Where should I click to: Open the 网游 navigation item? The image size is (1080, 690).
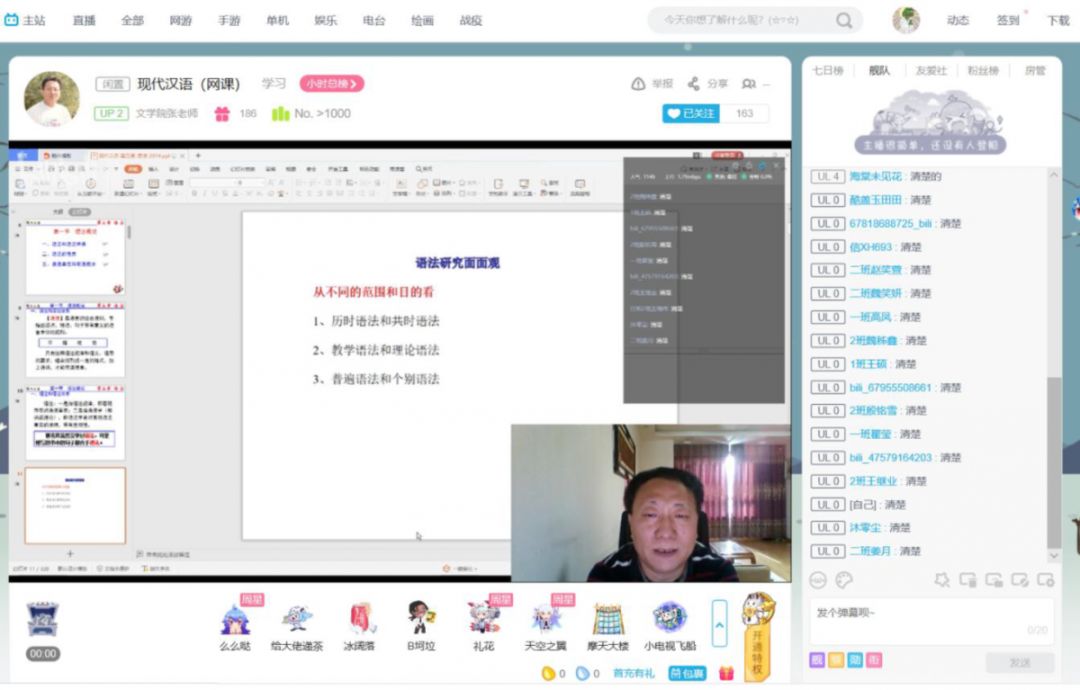tap(180, 20)
